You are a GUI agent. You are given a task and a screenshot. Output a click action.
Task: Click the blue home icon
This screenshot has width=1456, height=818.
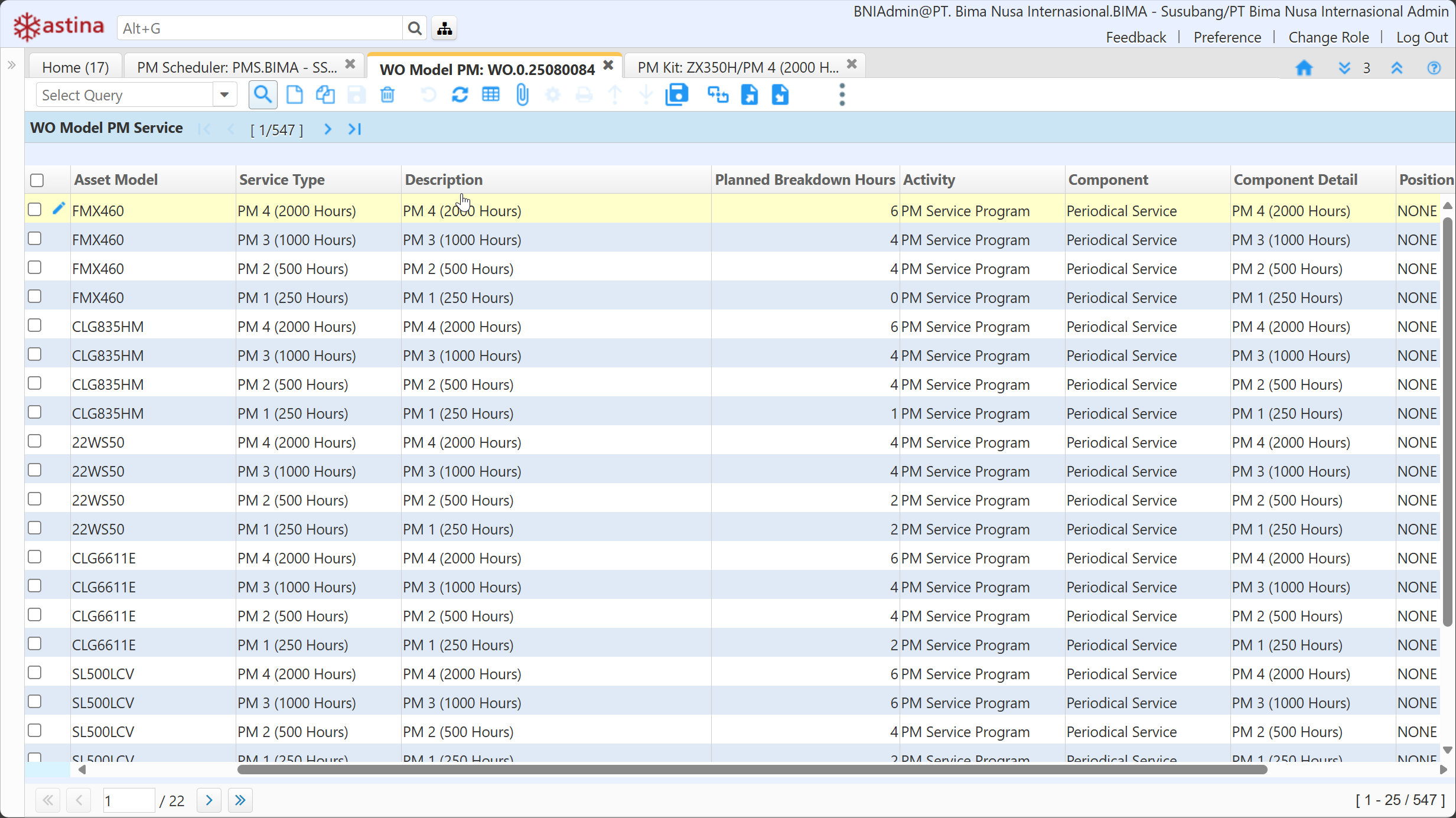1304,68
